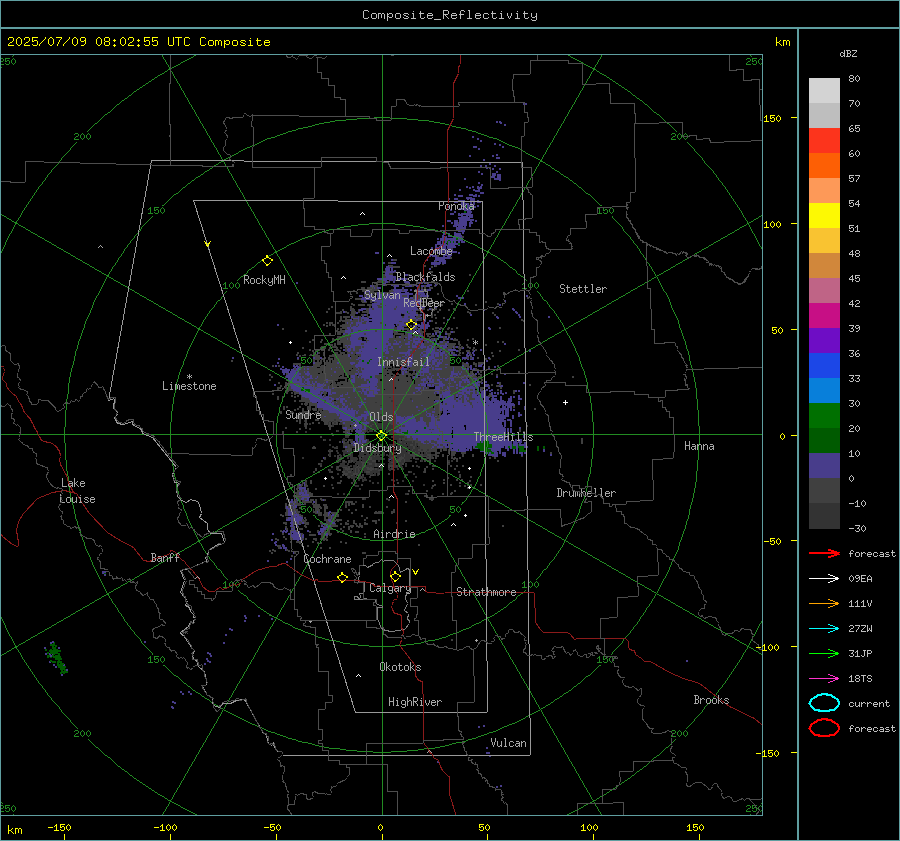Click the red forecast arrow in legend
Screen dimensions: 900x841
pos(824,553)
